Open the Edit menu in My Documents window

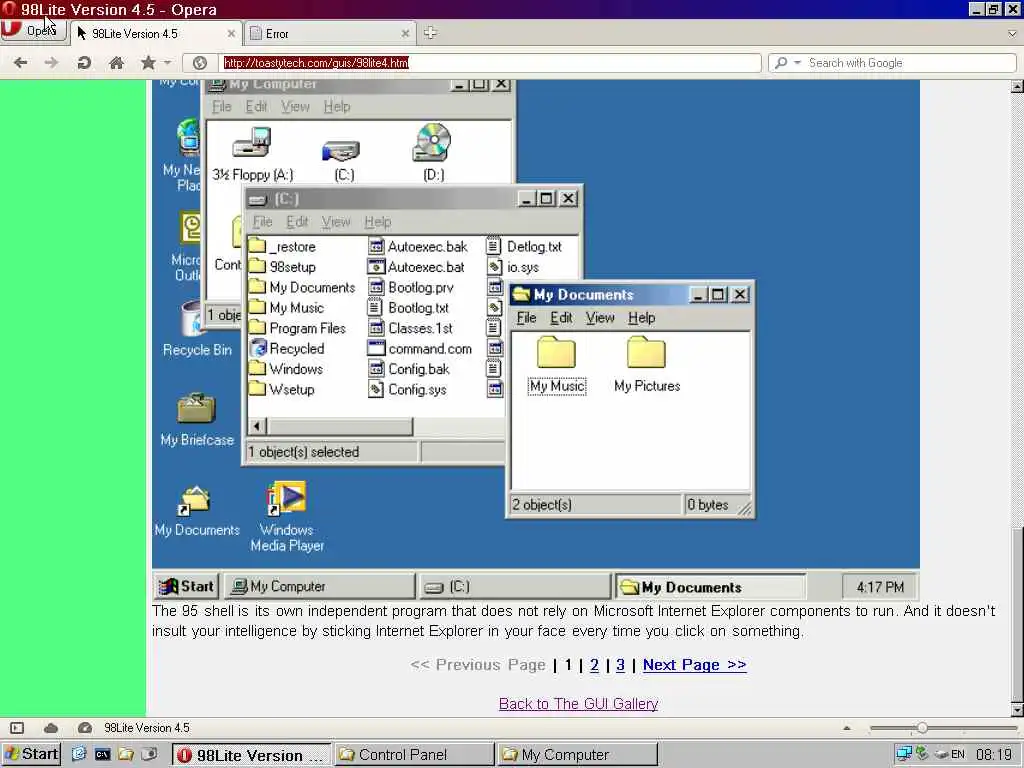561,318
